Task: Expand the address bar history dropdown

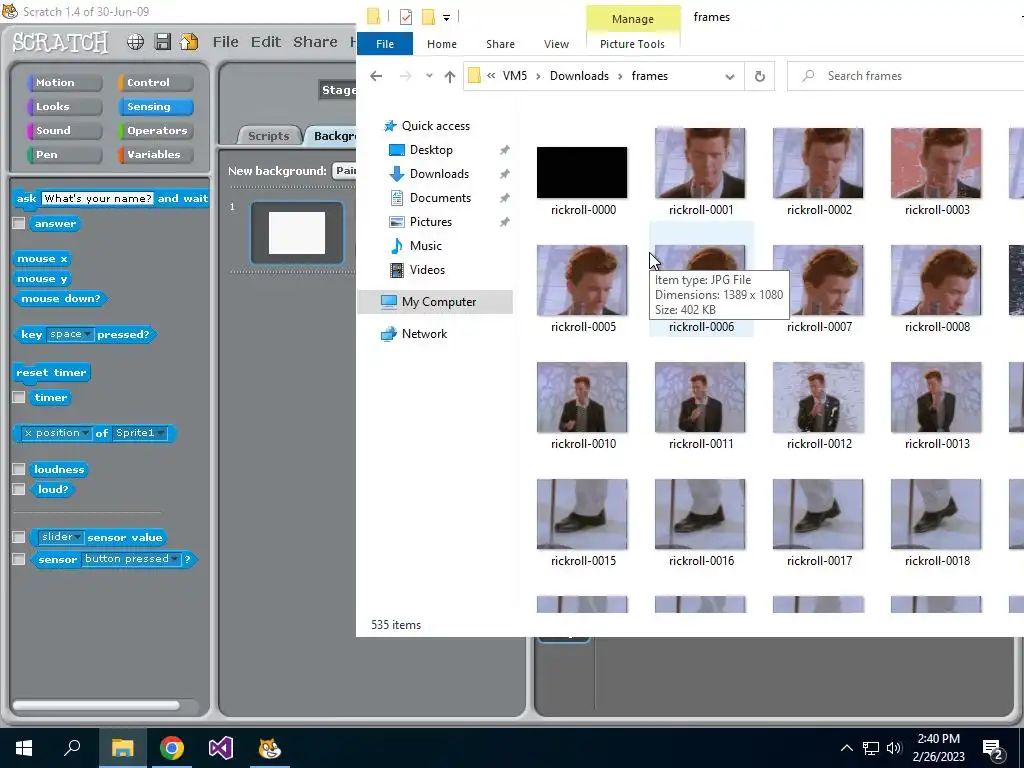Action: [x=729, y=76]
